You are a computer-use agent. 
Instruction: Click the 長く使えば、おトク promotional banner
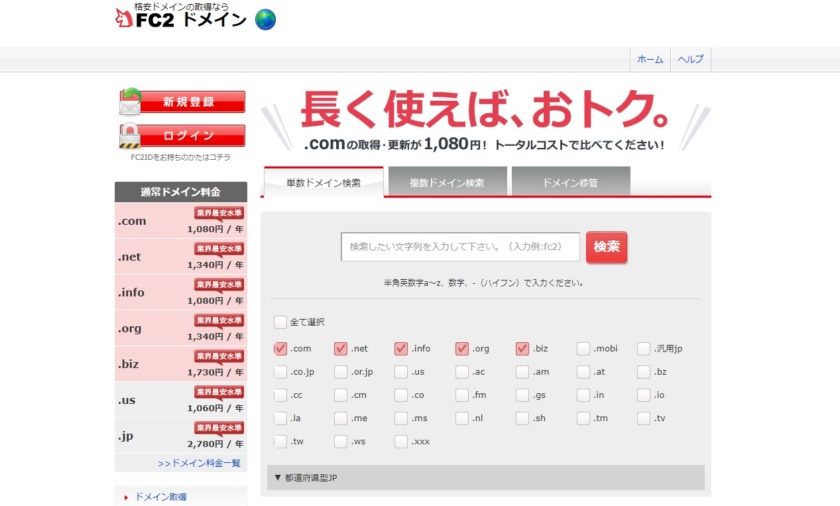(x=485, y=120)
